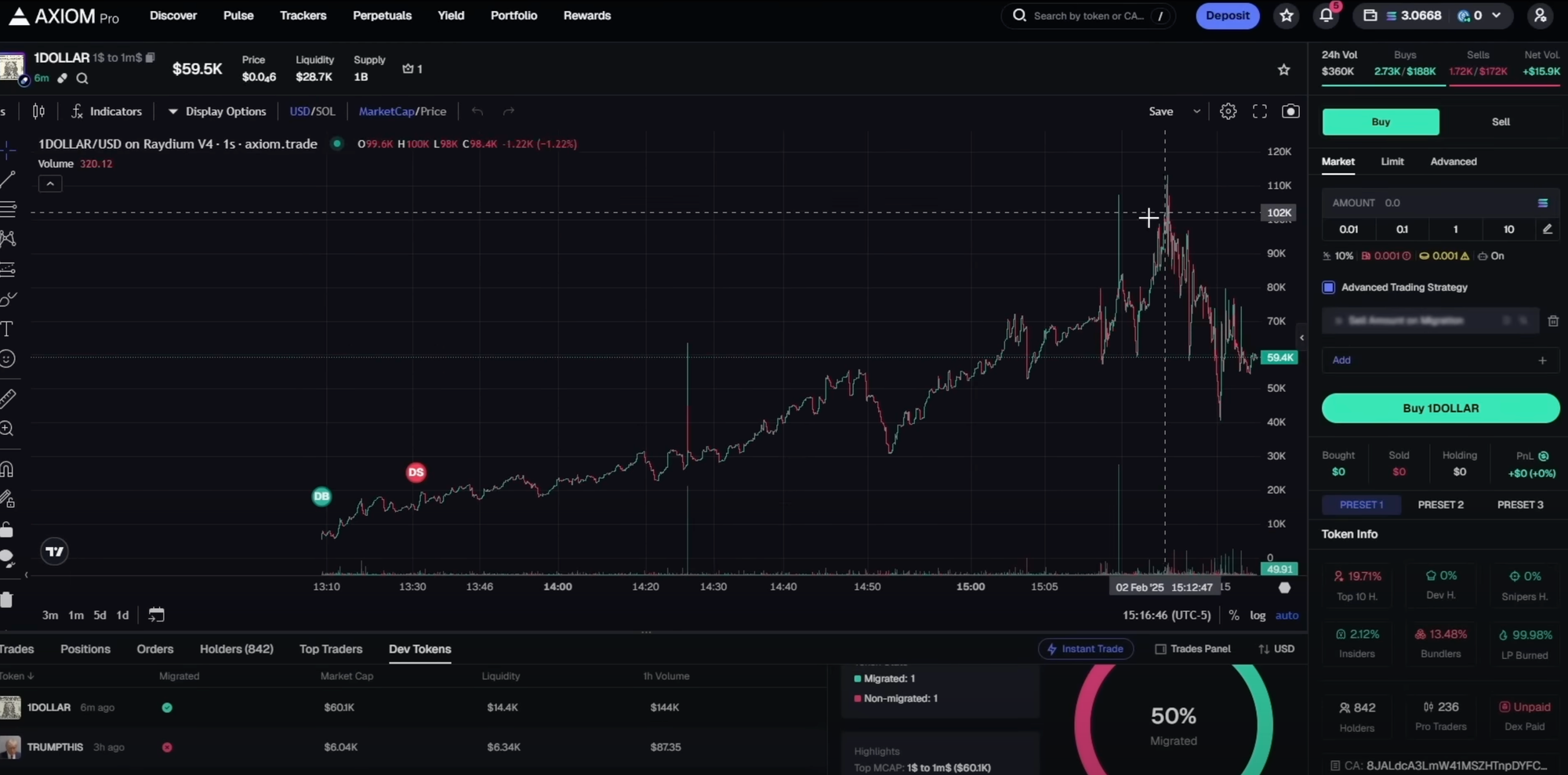The image size is (1568, 775).
Task: Select the measure ruler tool
Action: pyautogui.click(x=8, y=397)
